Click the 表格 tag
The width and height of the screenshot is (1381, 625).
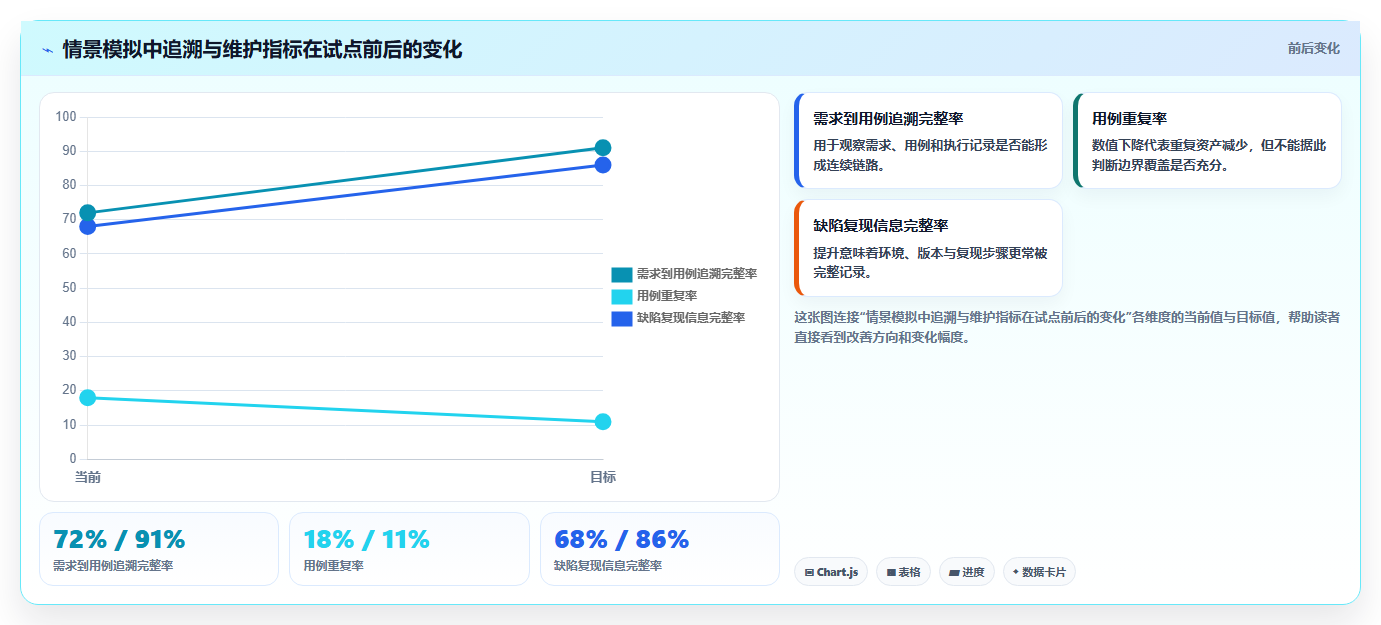point(903,572)
